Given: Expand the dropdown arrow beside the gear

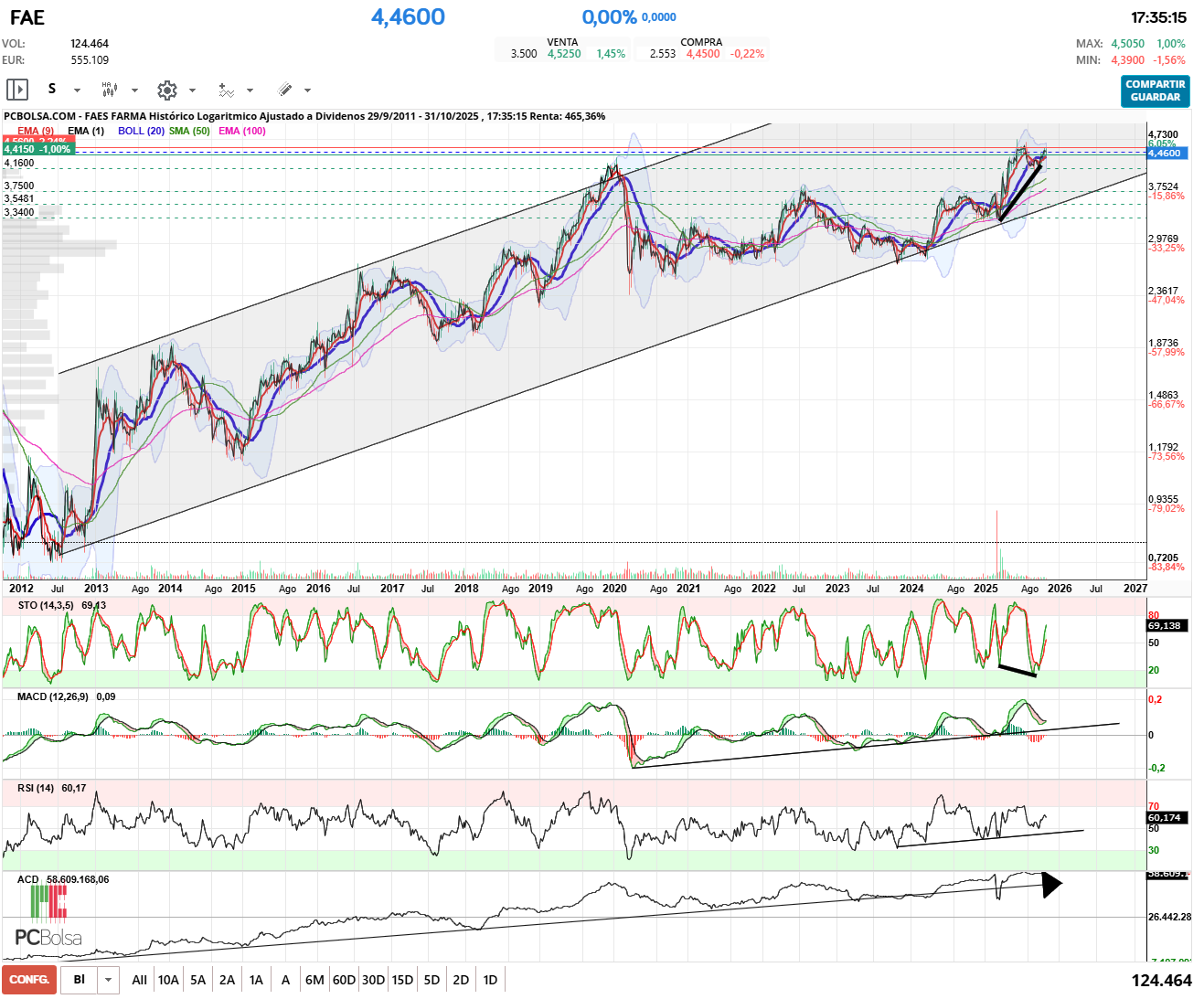Looking at the screenshot, I should point(192,90).
